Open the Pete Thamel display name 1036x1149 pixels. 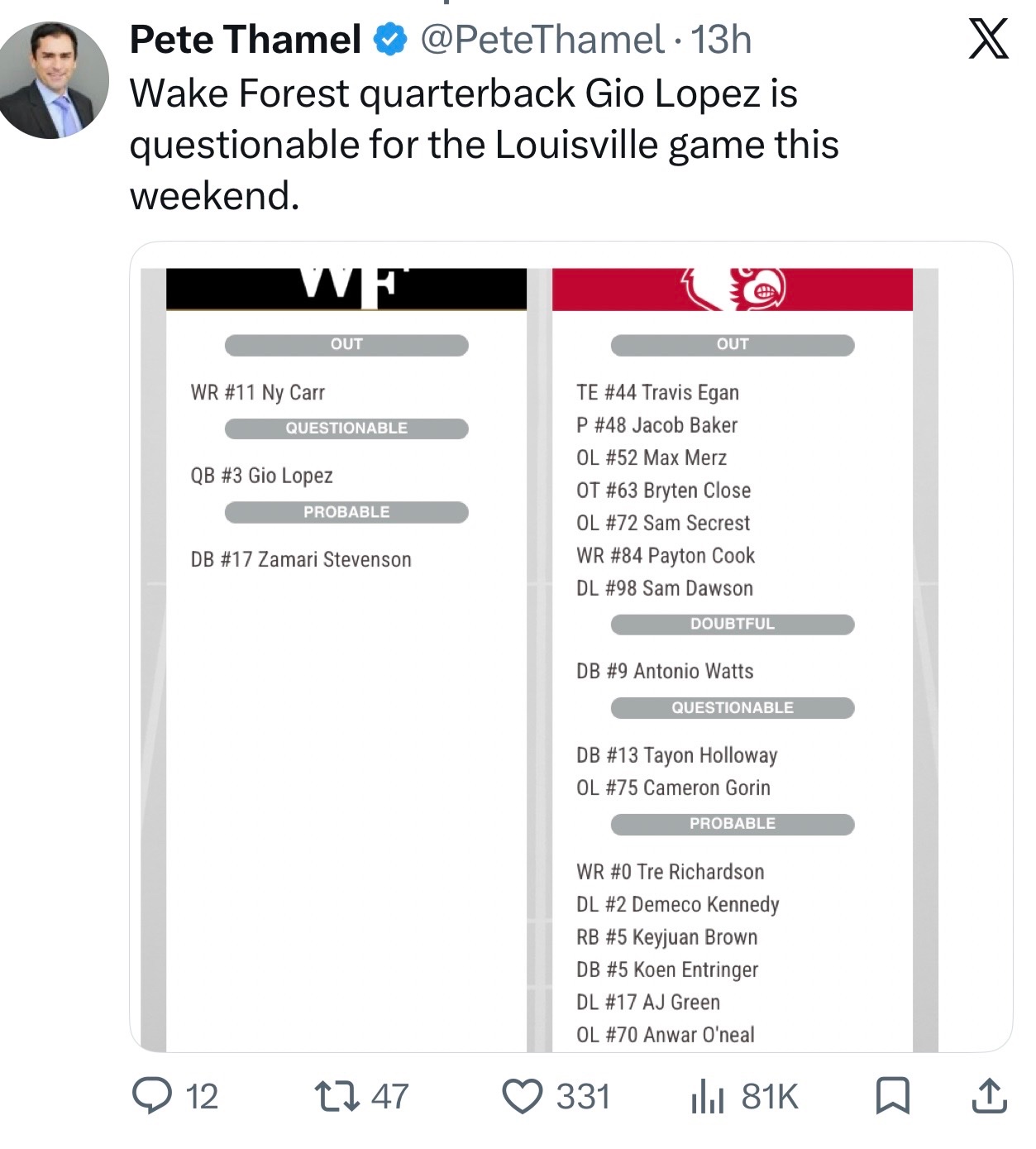(x=246, y=40)
